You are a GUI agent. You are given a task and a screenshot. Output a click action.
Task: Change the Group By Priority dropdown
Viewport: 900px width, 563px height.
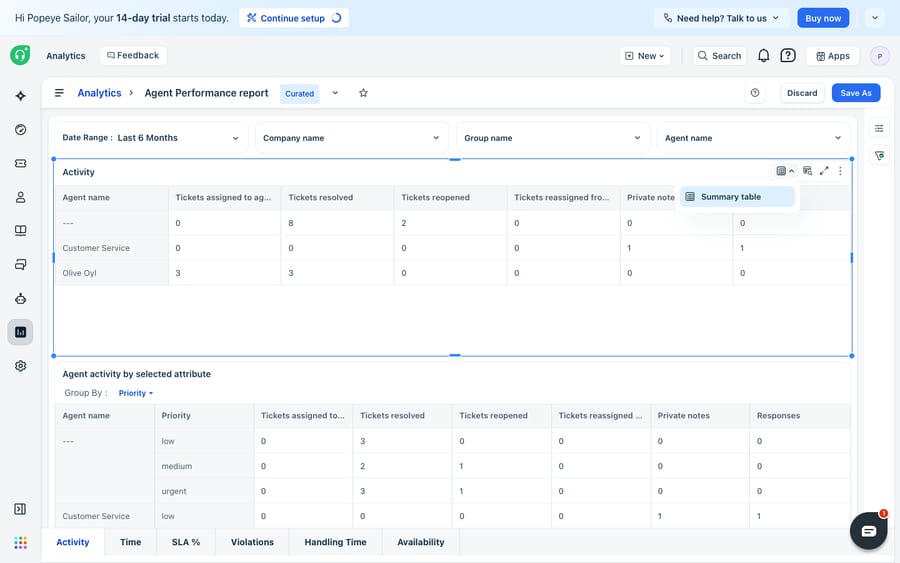click(x=136, y=393)
